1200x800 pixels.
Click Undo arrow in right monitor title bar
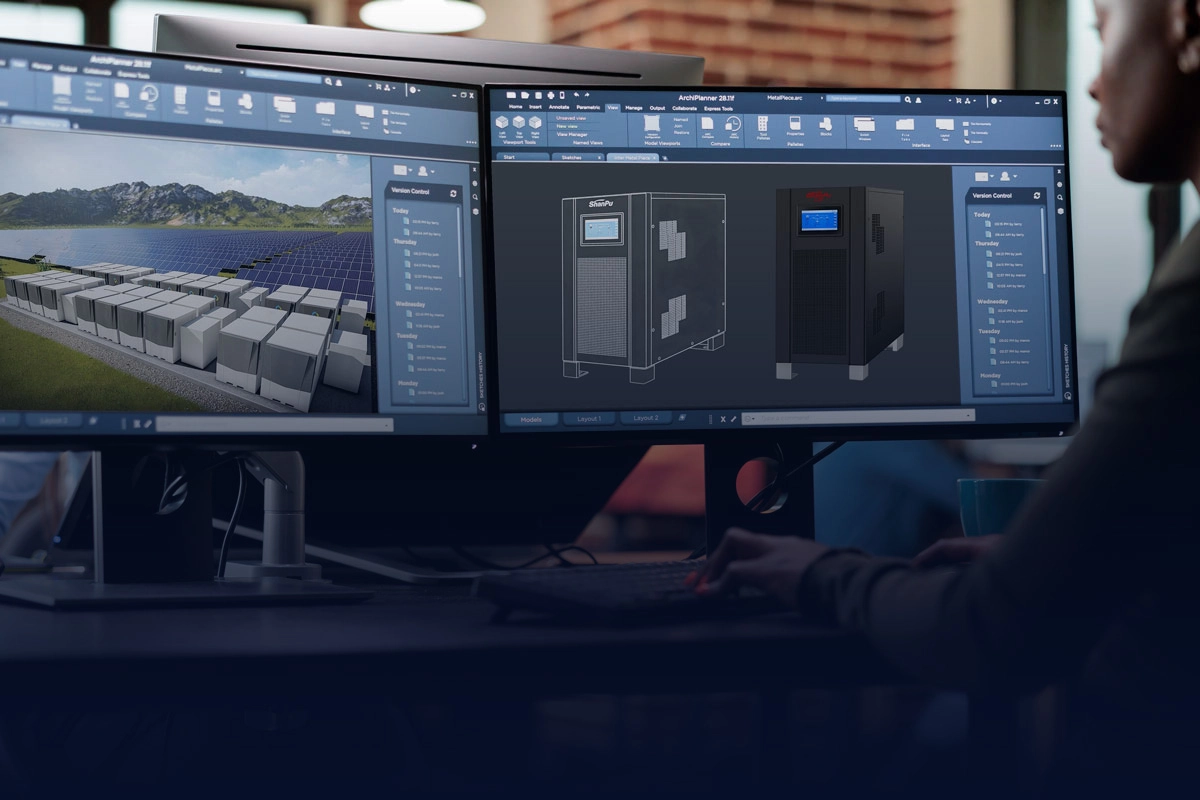point(576,95)
